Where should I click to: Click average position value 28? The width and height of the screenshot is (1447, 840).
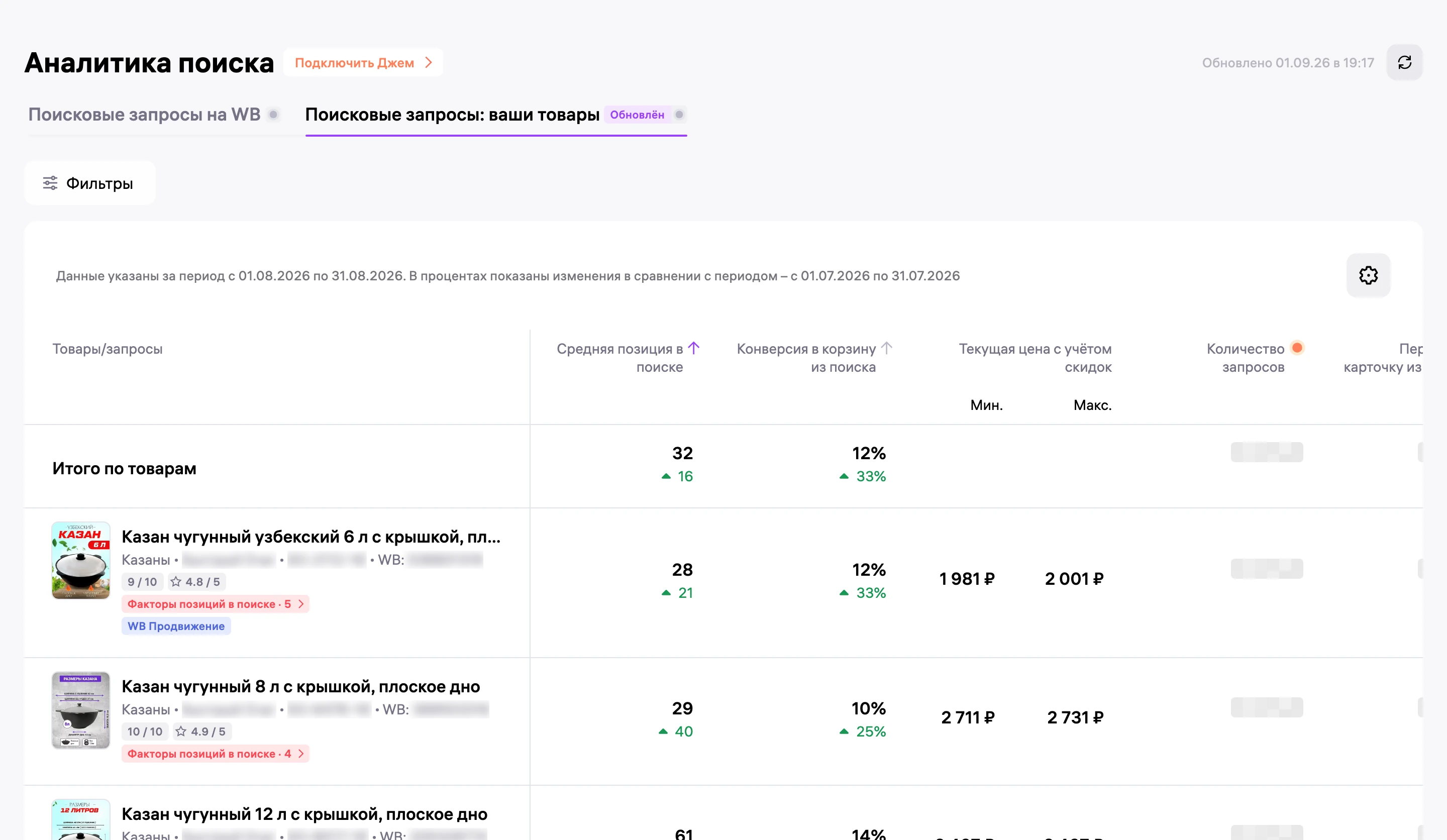click(682, 570)
